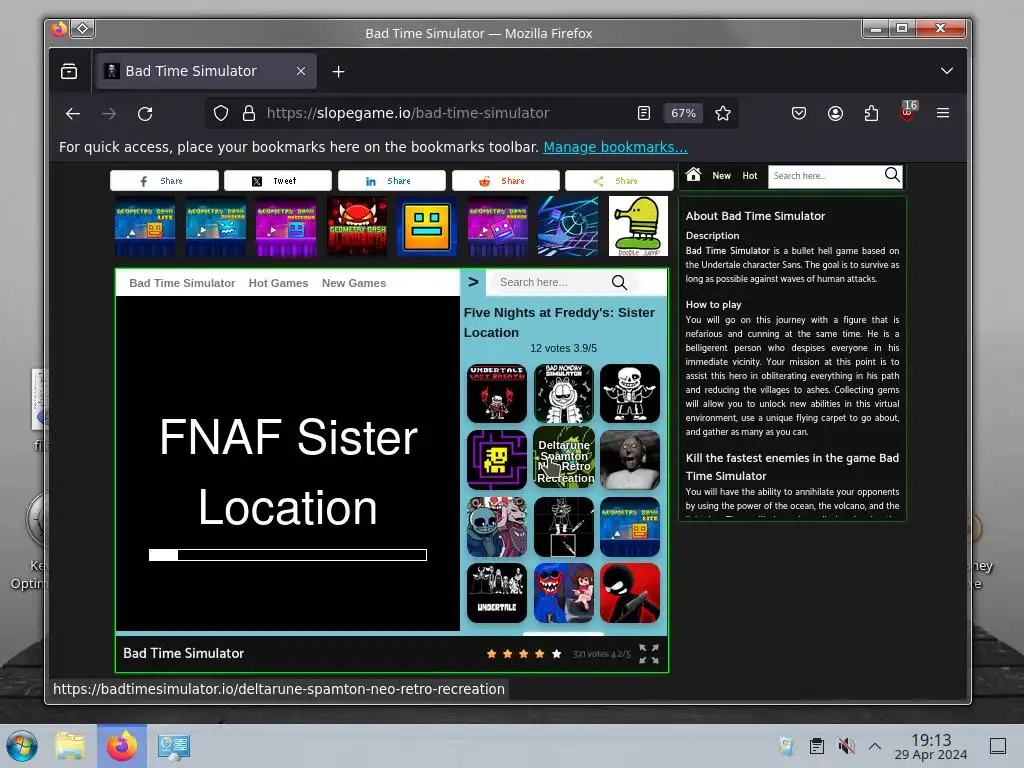Click the Firefox taskbar icon
This screenshot has height=768, width=1024.
click(x=122, y=746)
